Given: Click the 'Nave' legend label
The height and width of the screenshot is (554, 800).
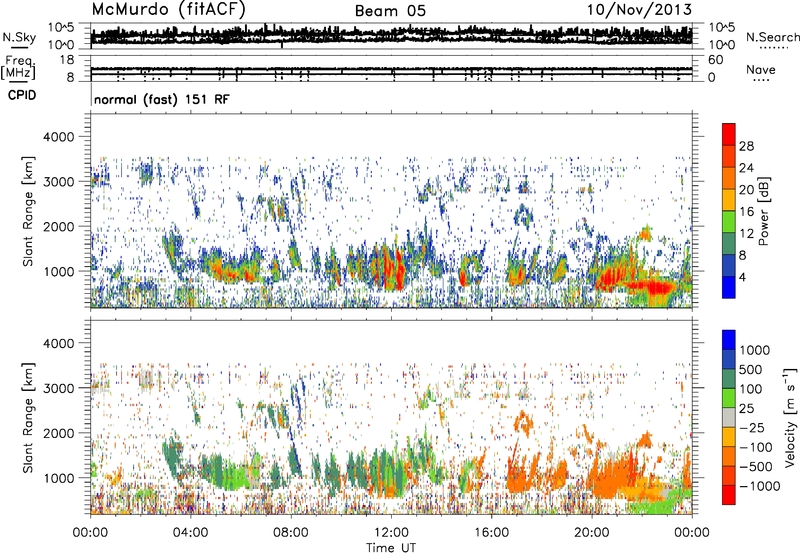Looking at the screenshot, I should click(761, 69).
